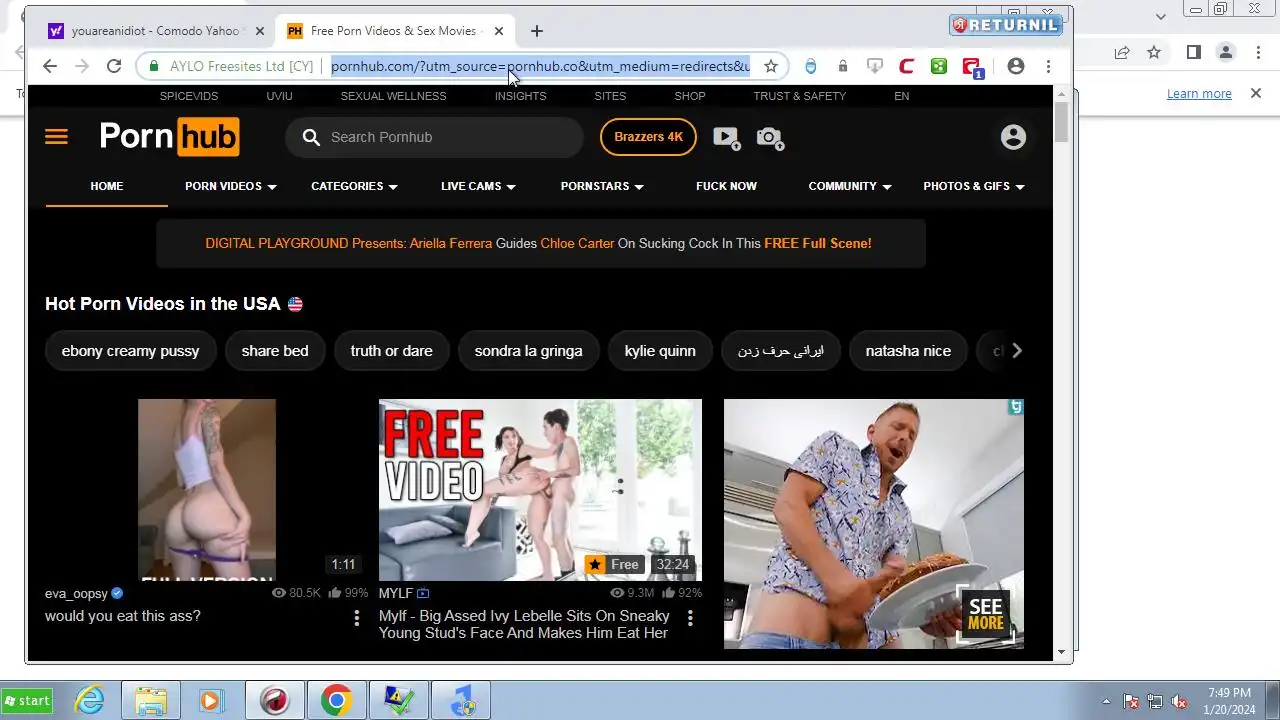Open the file explorer folder from the taskbar
Image resolution: width=1280 pixels, height=720 pixels.
151,701
